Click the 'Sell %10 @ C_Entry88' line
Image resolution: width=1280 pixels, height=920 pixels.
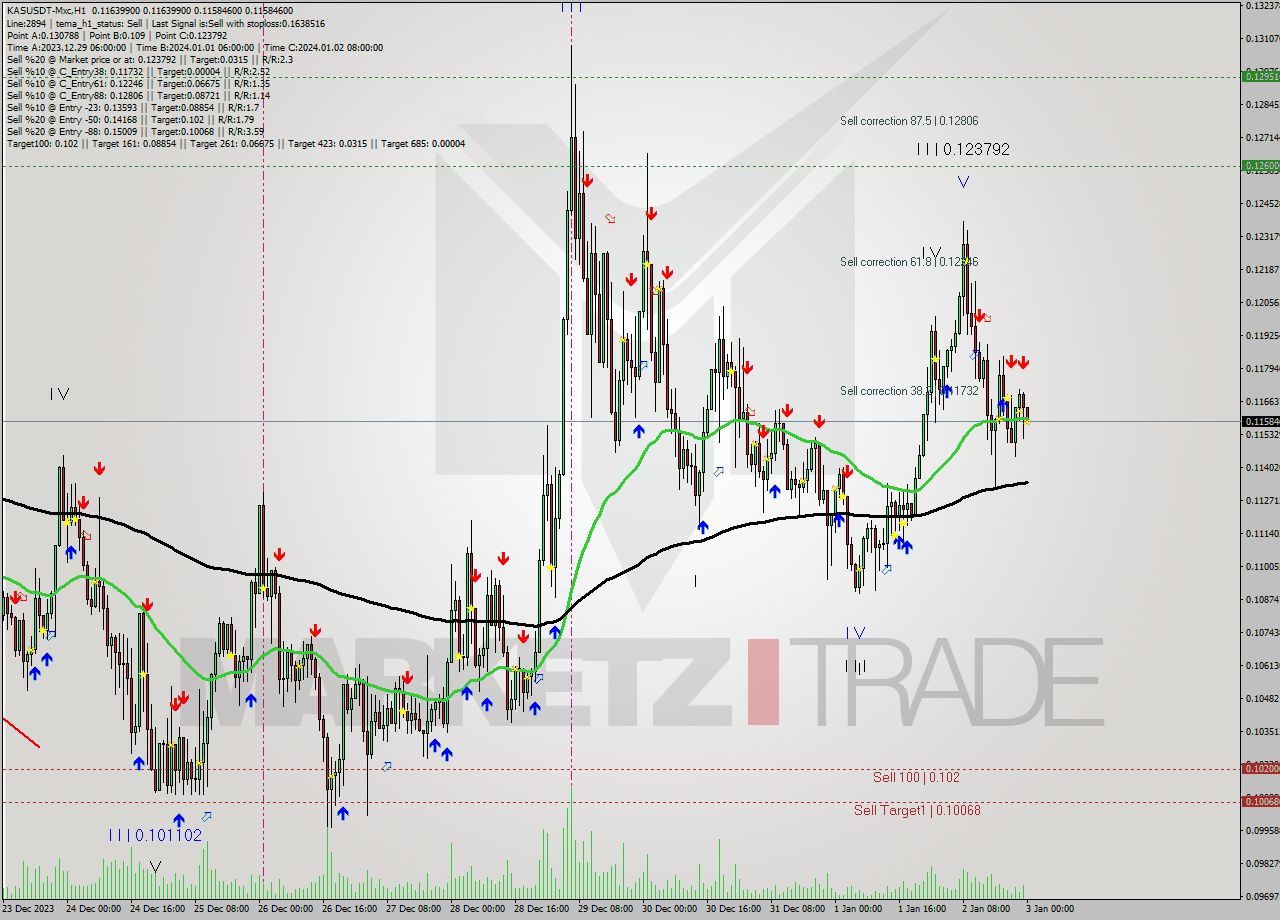pos(138,95)
